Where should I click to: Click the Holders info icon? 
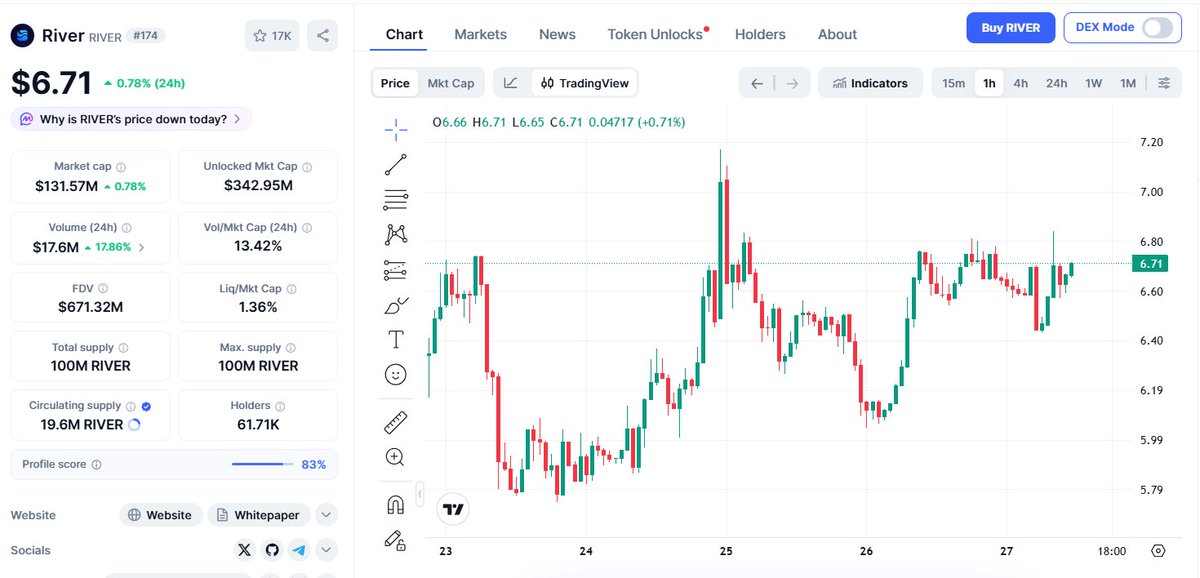[280, 406]
